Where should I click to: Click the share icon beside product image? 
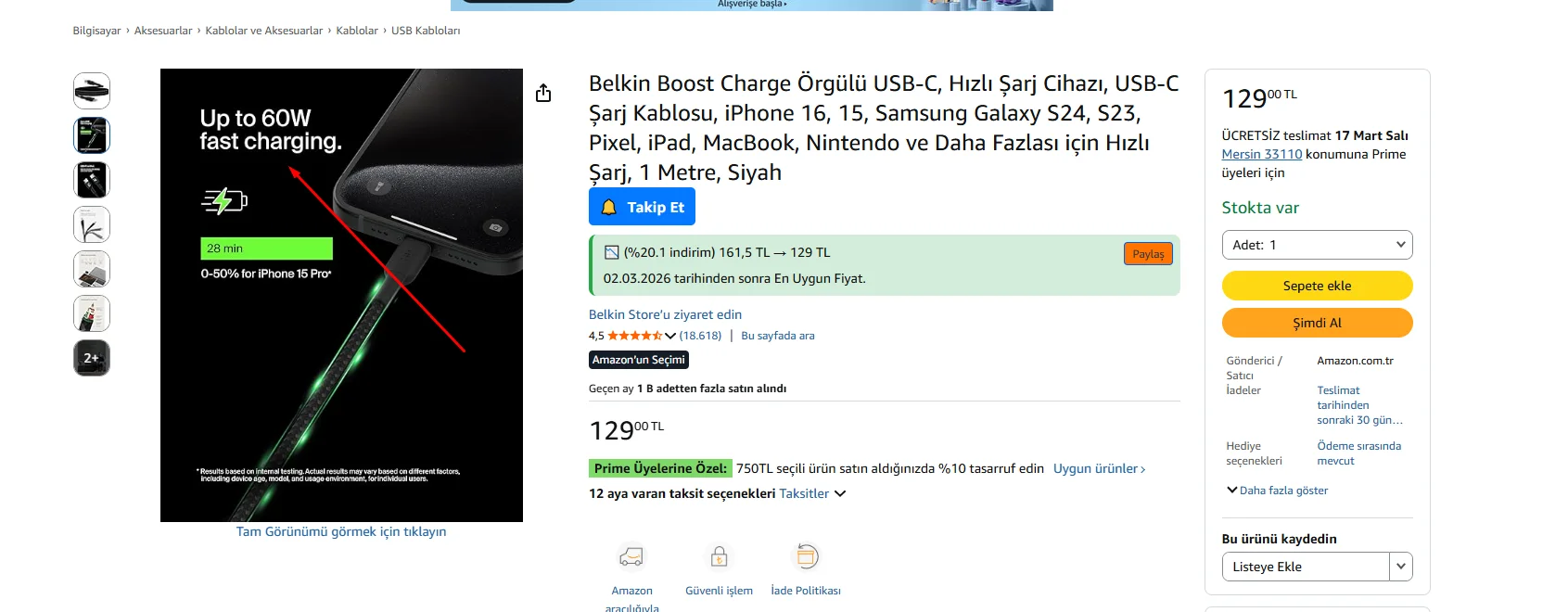(543, 93)
